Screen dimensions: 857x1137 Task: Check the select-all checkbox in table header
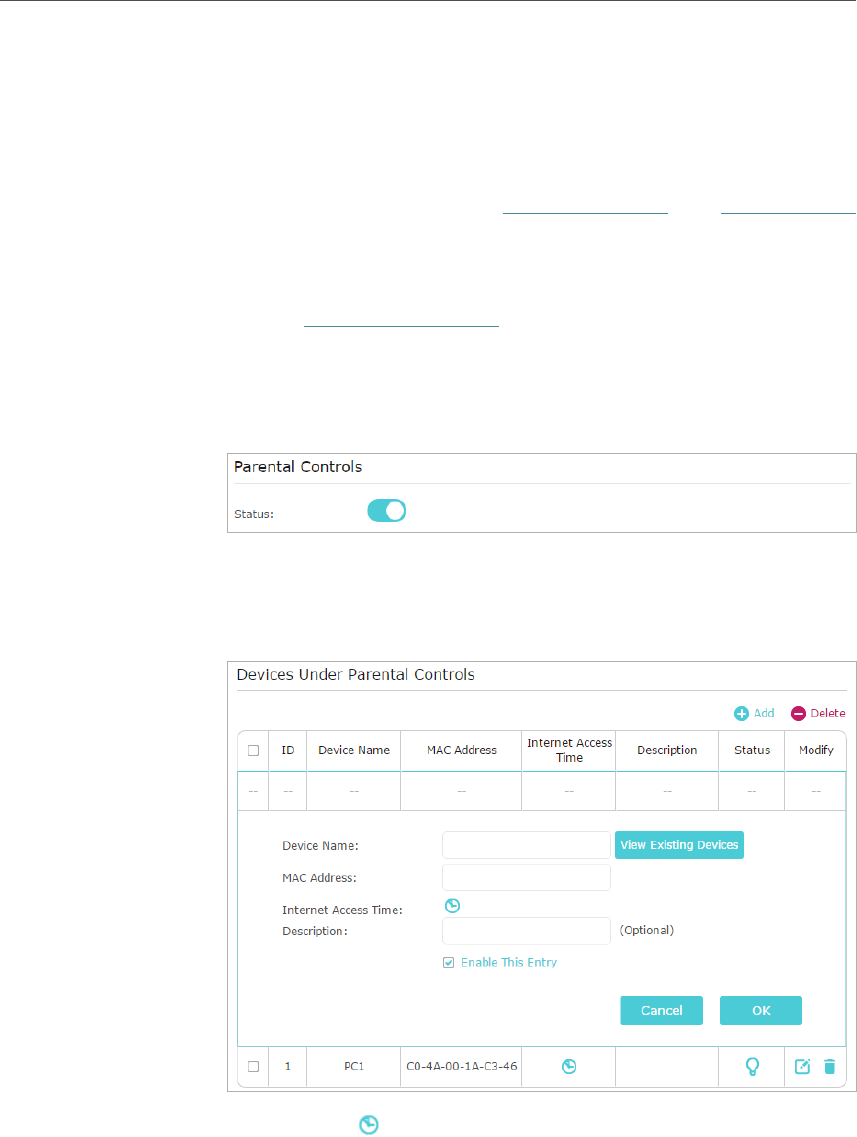tap(253, 750)
